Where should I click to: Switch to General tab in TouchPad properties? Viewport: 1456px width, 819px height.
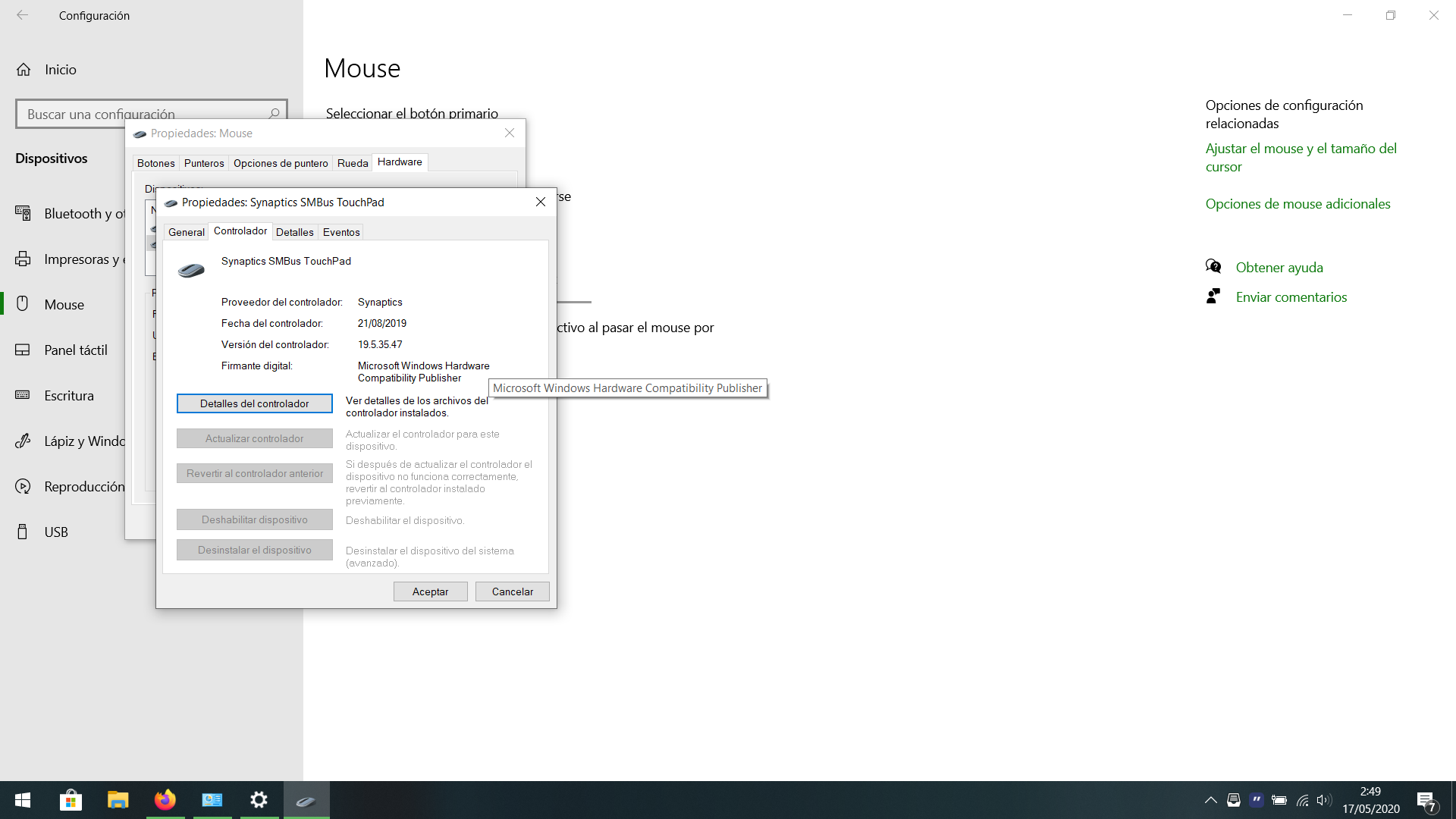pos(187,232)
